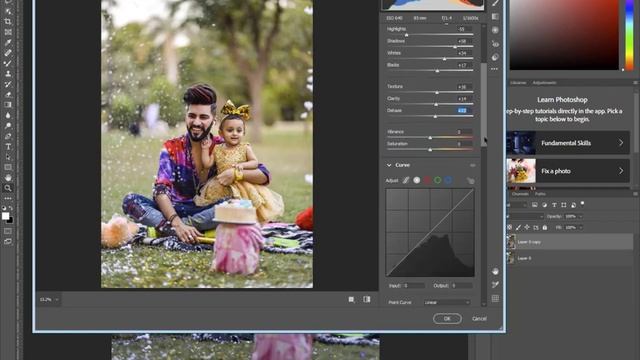This screenshot has width=640, height=360.
Task: Adjust the Saturation slider
Action: (x=430, y=149)
